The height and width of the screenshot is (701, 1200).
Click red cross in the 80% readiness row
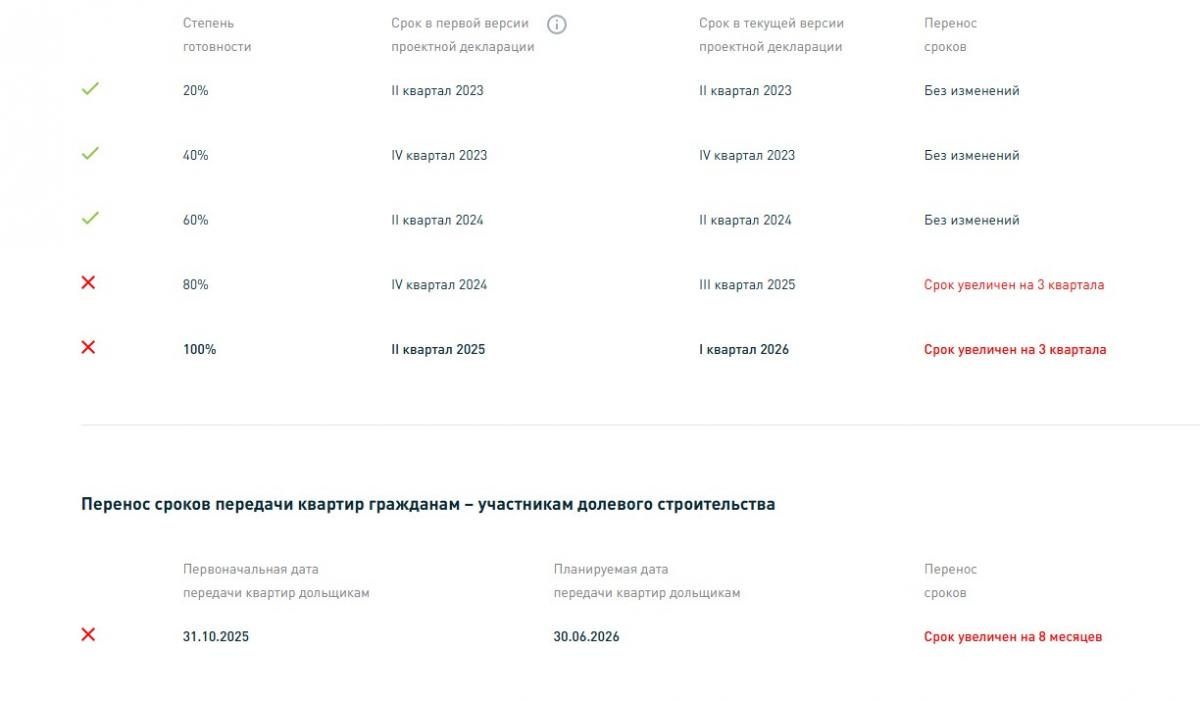pyautogui.click(x=88, y=283)
